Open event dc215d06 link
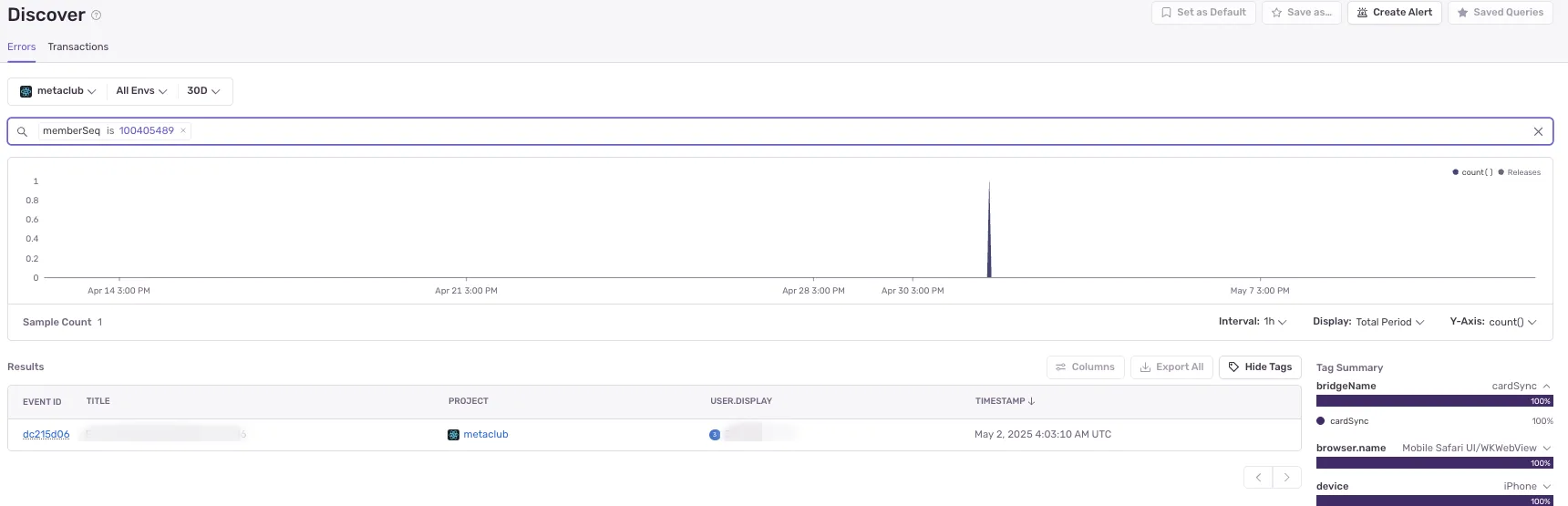The height and width of the screenshot is (506, 1568). tap(46, 435)
